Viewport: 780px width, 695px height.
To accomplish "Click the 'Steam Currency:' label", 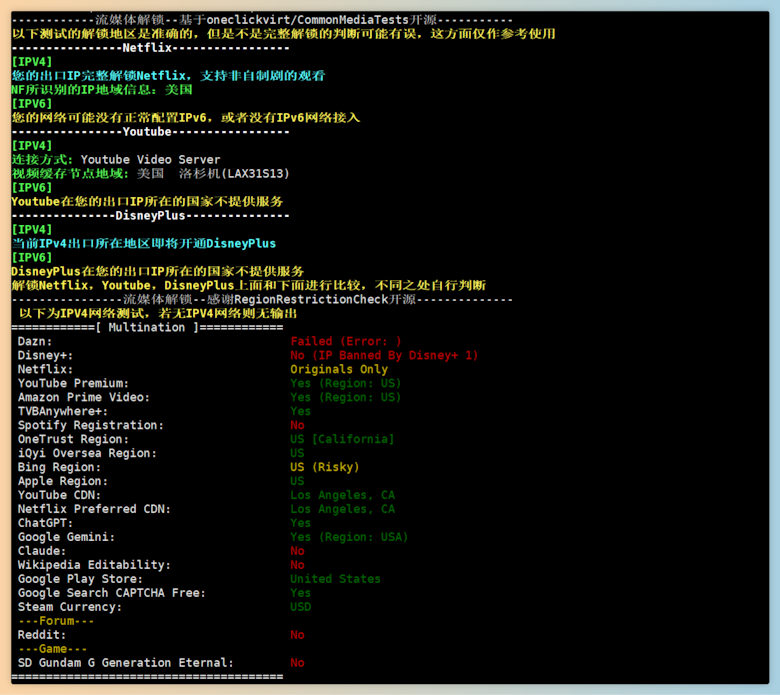I will tap(70, 607).
